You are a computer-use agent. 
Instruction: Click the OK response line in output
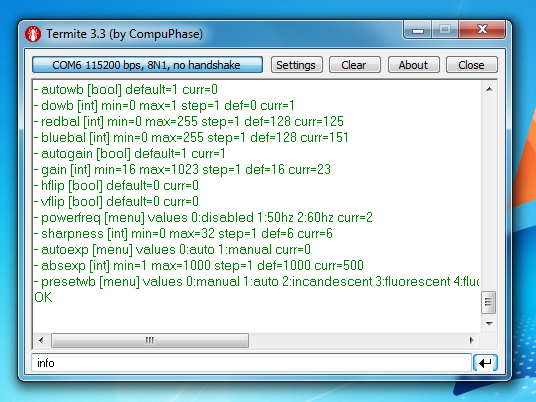(x=43, y=297)
